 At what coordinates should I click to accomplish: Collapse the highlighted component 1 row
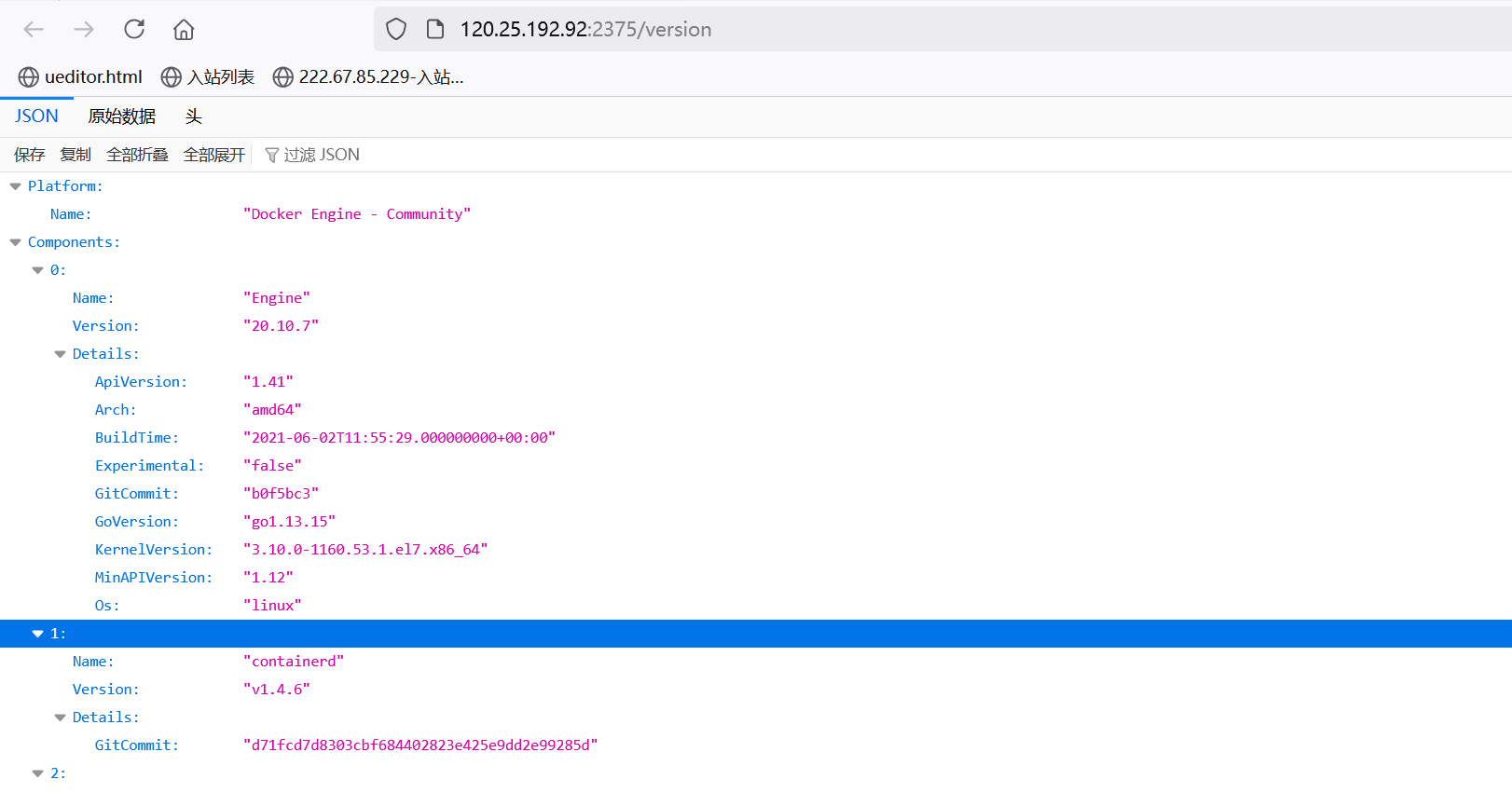[38, 634]
